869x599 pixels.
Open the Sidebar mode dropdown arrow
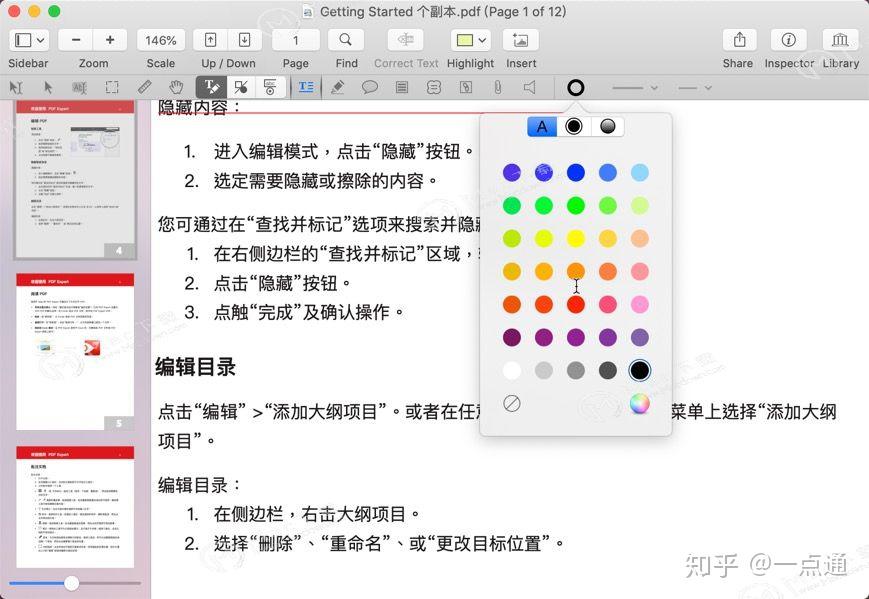tap(40, 40)
